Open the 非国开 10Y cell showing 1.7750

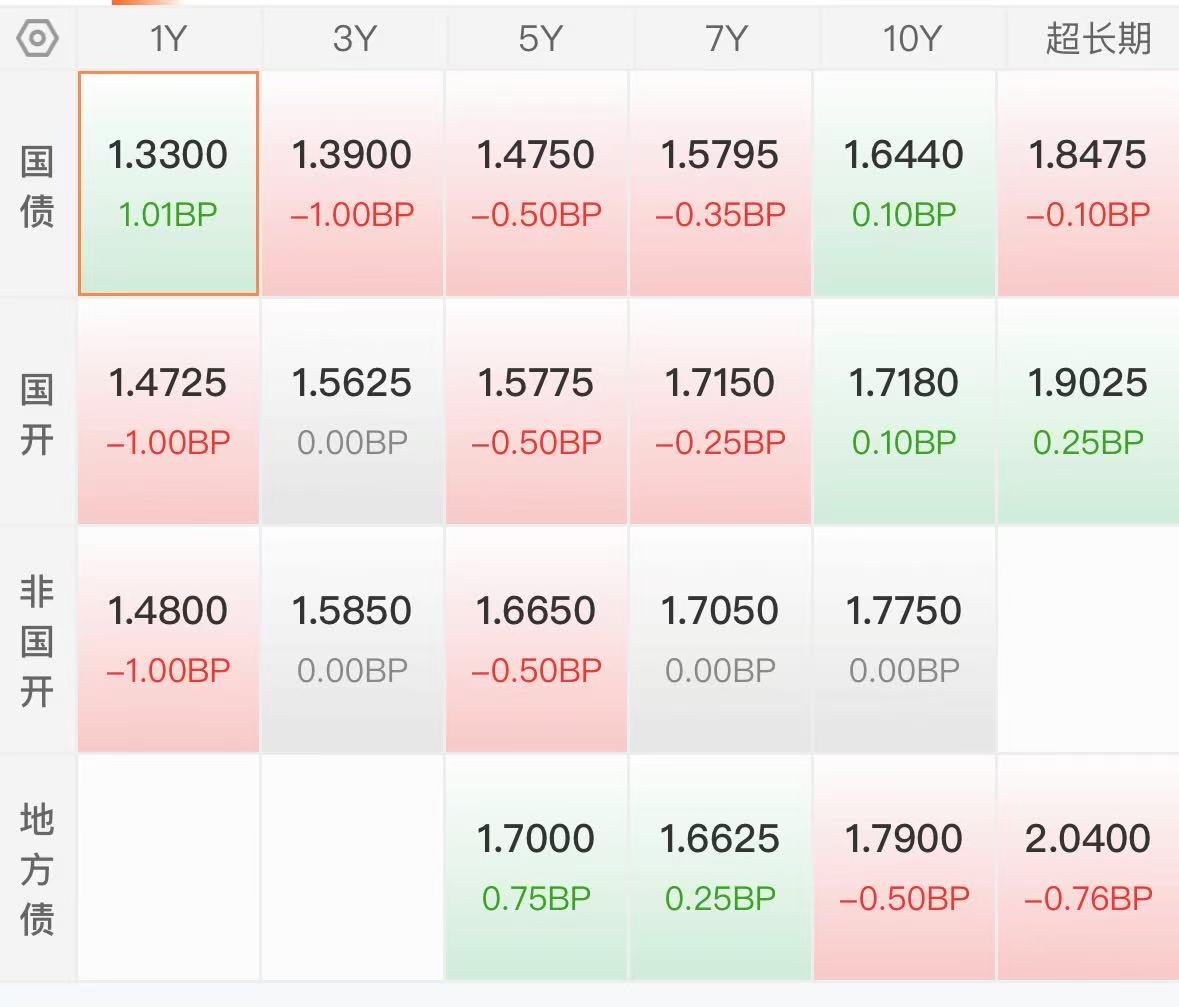tap(905, 639)
